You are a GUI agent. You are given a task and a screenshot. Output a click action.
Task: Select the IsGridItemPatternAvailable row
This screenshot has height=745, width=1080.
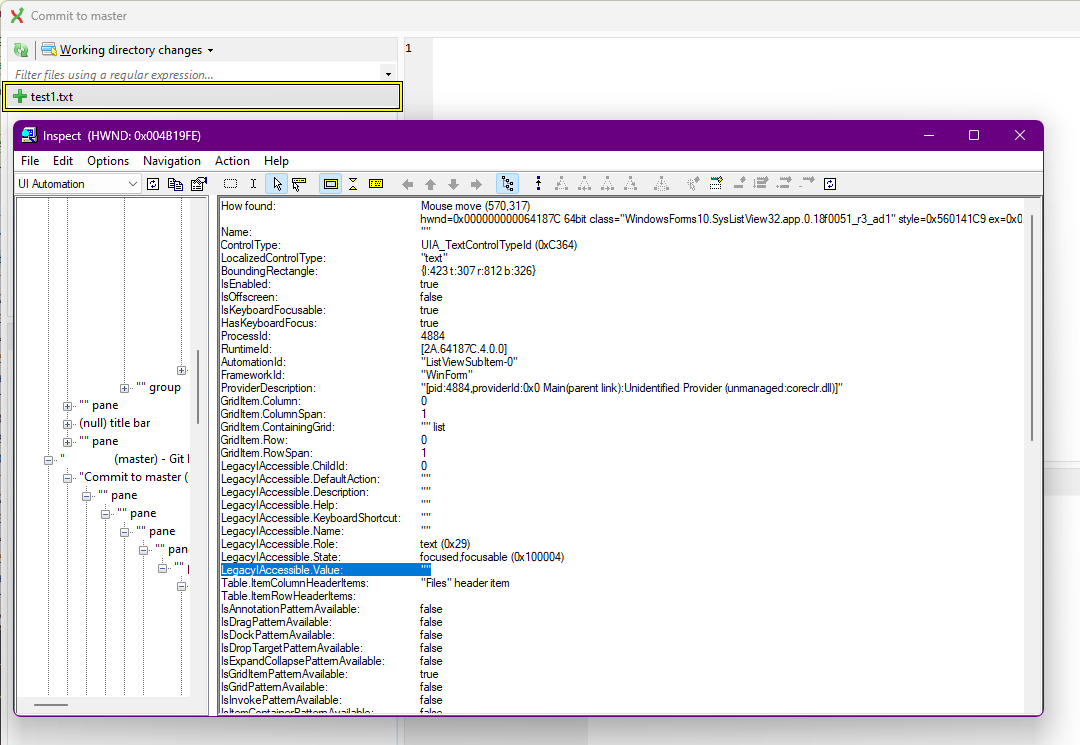329,674
